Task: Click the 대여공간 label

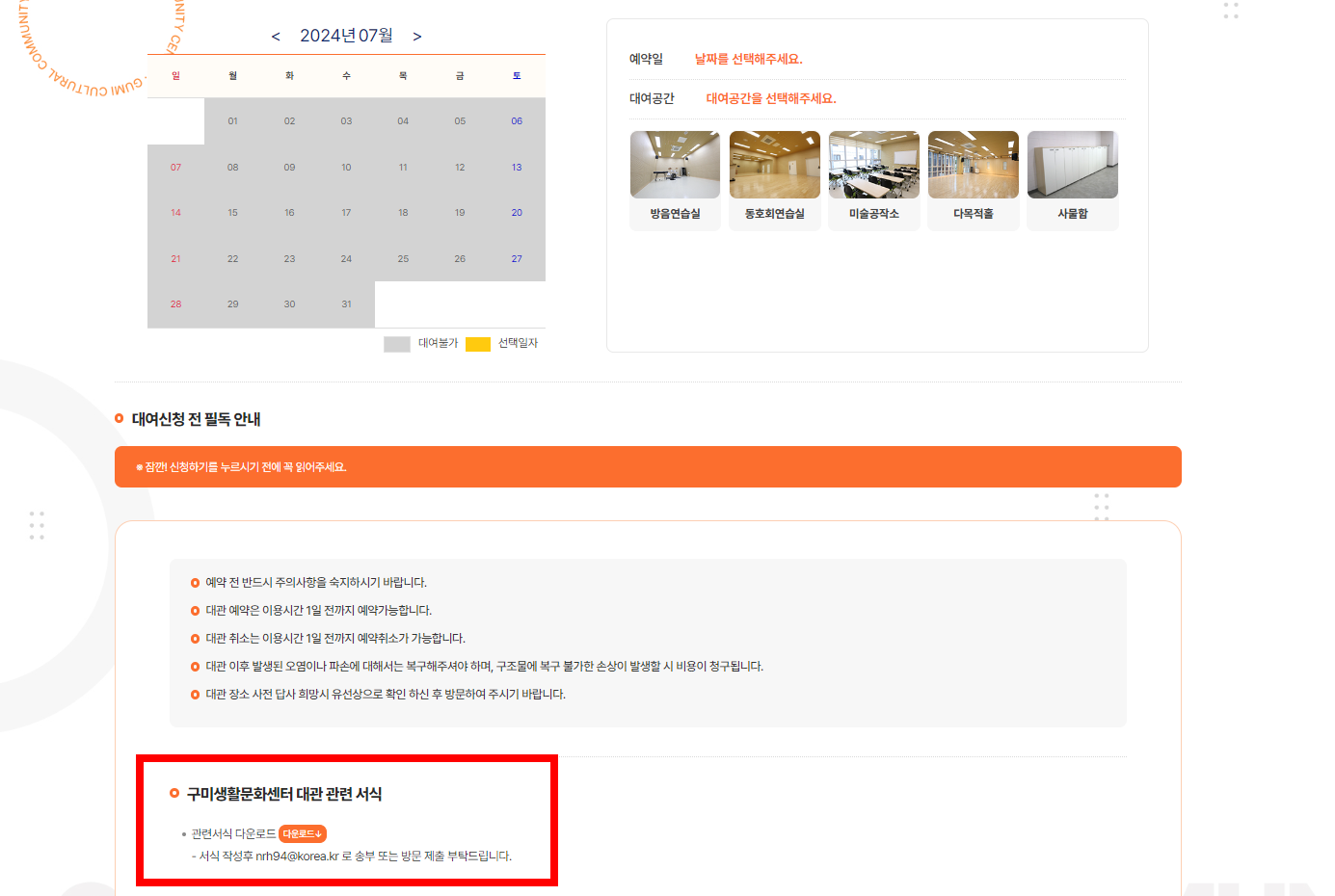Action: point(652,98)
